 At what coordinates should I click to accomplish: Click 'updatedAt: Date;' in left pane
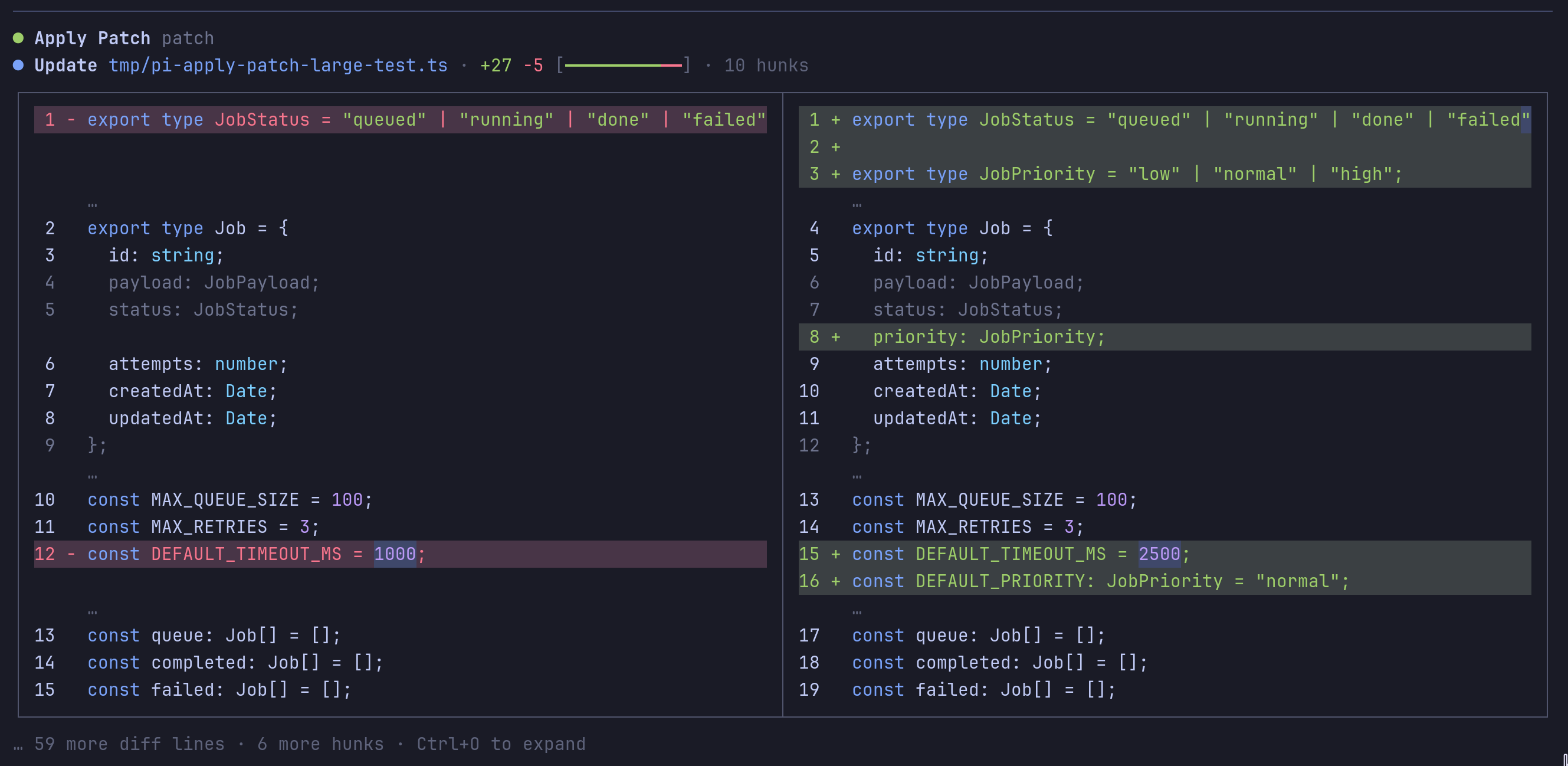point(193,418)
